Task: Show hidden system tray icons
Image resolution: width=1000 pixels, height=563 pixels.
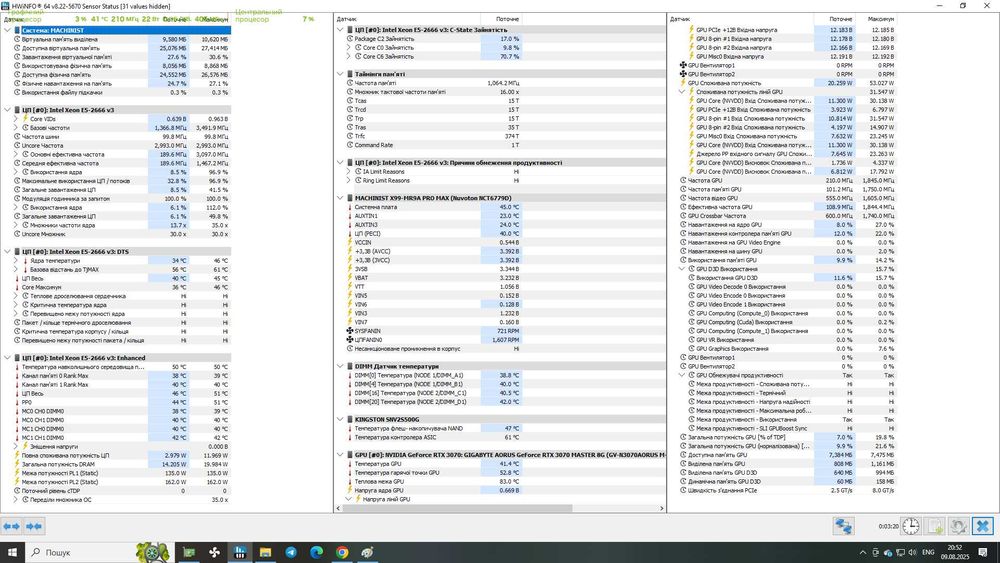Action: (x=863, y=552)
